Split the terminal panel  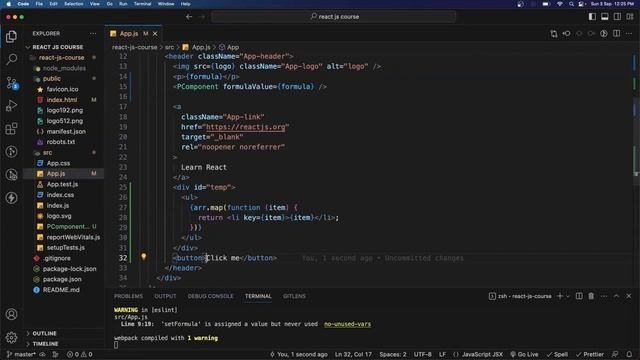pos(579,296)
